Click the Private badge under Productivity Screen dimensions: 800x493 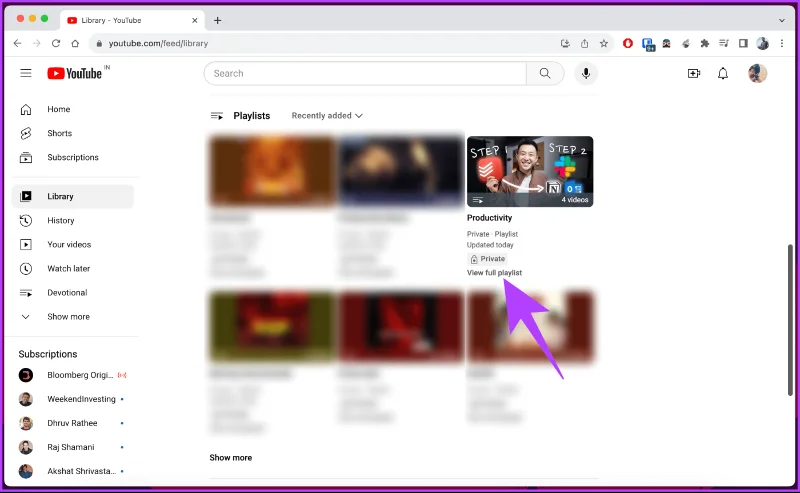pos(487,259)
